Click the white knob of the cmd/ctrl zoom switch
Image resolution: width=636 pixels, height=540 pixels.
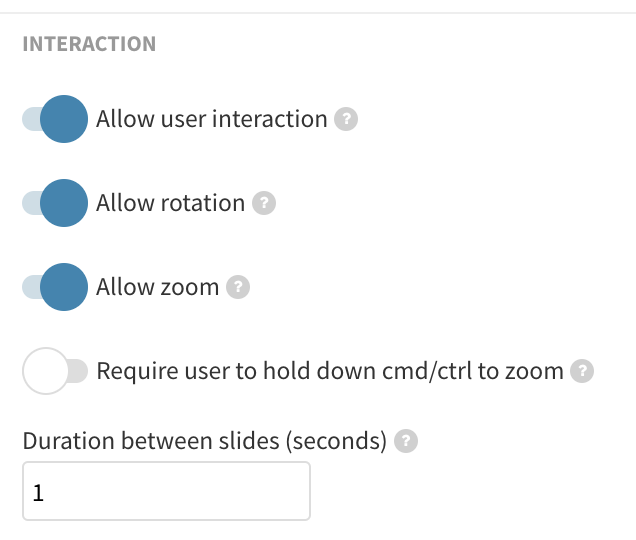(46, 372)
